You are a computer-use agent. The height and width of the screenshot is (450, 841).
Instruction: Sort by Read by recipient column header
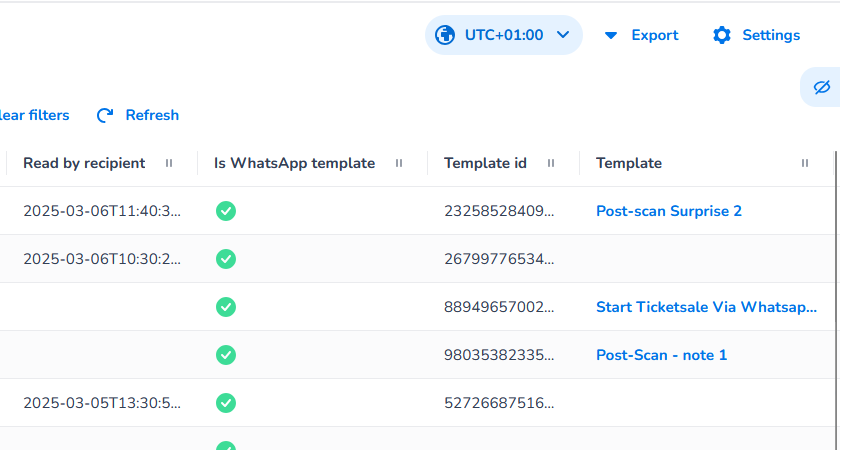(x=84, y=163)
